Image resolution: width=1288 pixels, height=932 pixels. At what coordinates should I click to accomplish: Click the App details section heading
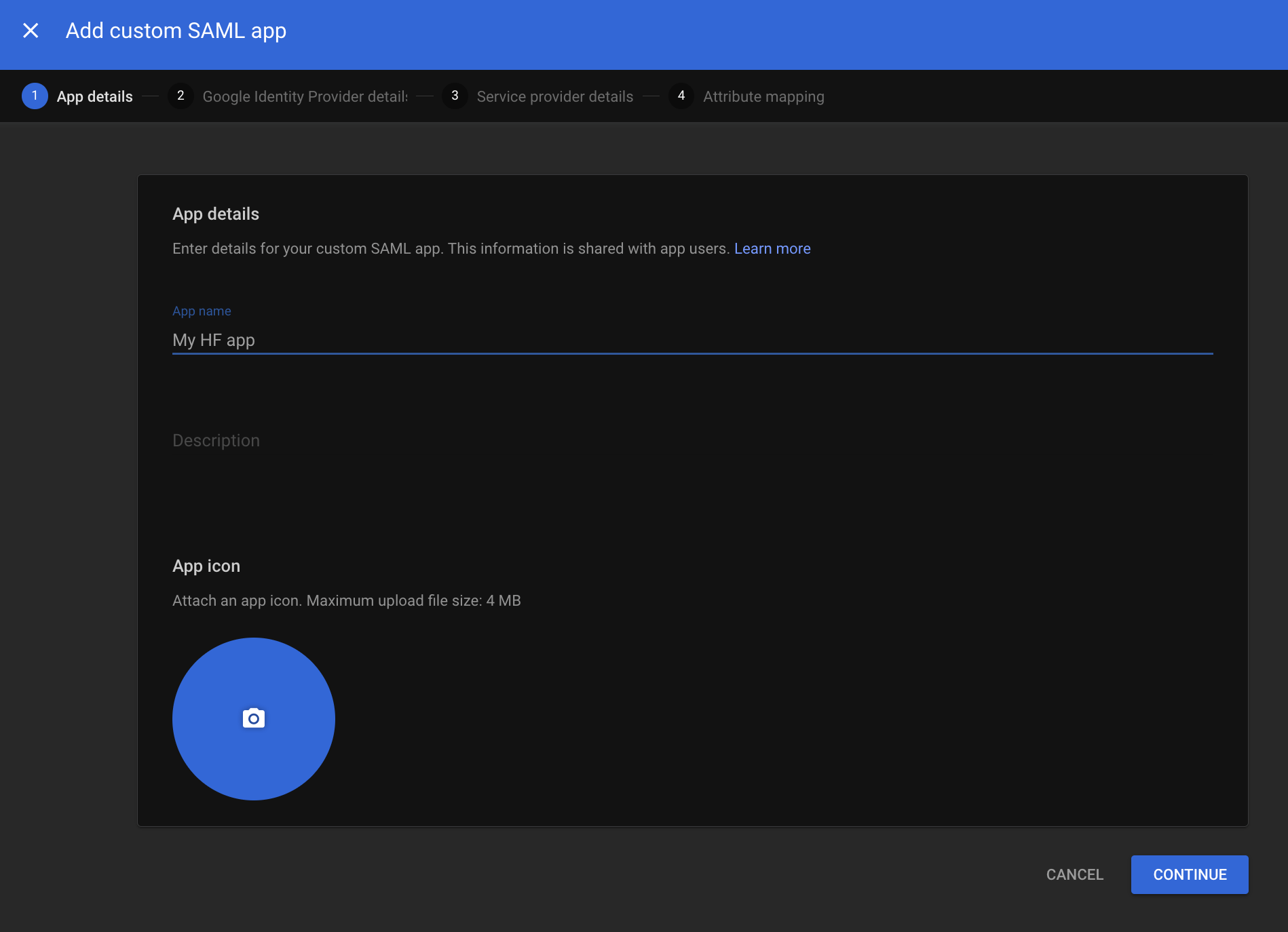tap(216, 214)
